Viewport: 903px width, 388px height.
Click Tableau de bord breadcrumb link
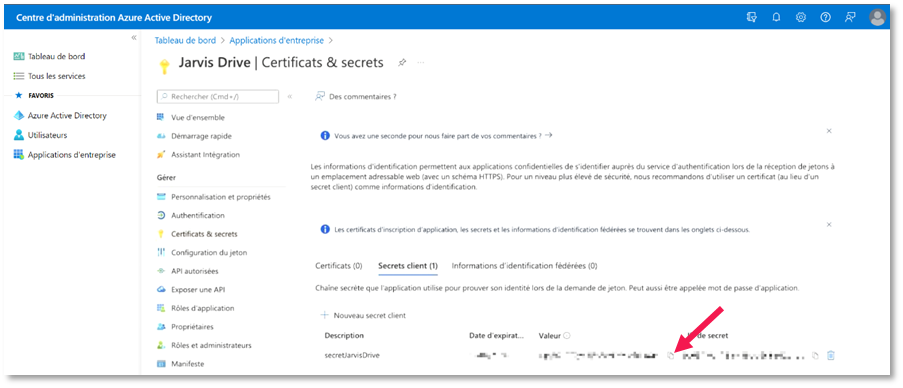[185, 40]
